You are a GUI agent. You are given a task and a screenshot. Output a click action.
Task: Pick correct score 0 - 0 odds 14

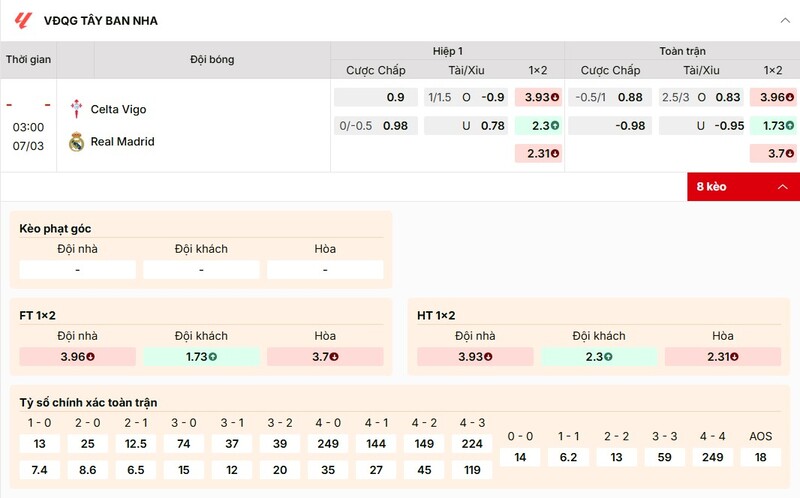520,457
